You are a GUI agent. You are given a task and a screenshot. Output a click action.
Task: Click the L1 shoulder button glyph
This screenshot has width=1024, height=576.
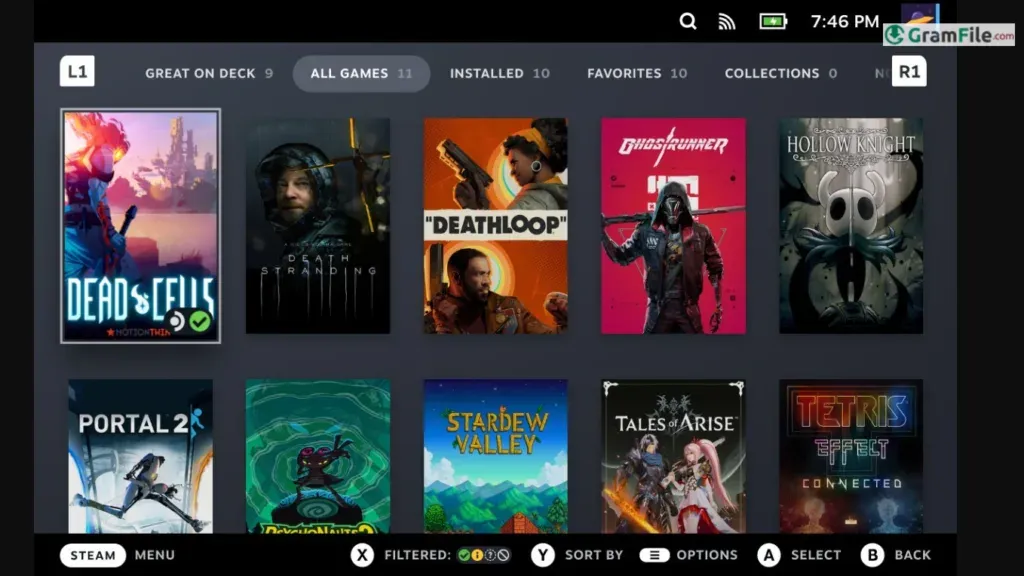[x=77, y=71]
